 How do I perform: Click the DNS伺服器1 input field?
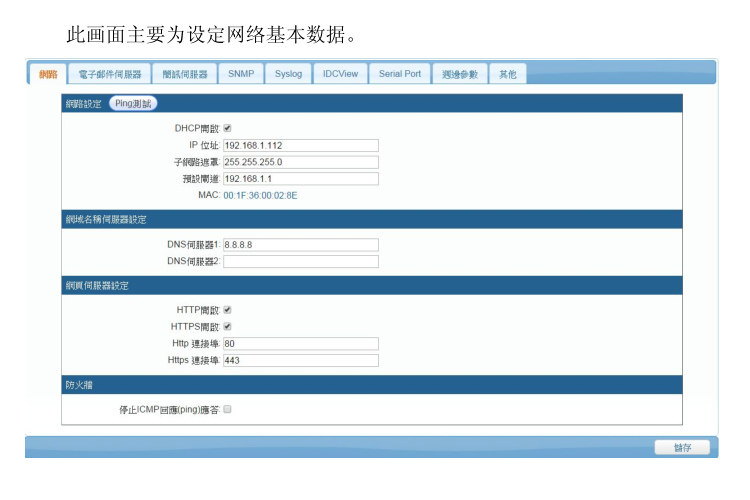point(301,245)
